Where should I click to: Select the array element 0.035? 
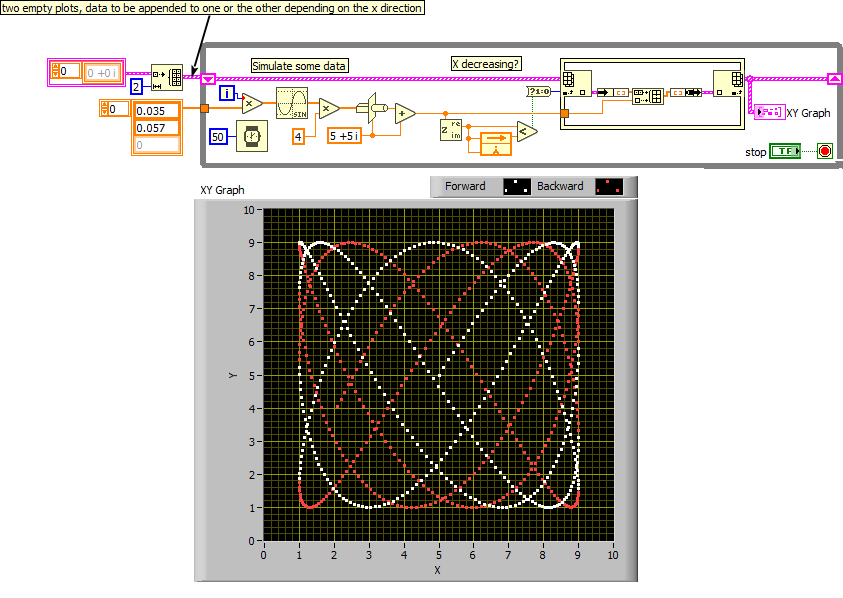[156, 111]
